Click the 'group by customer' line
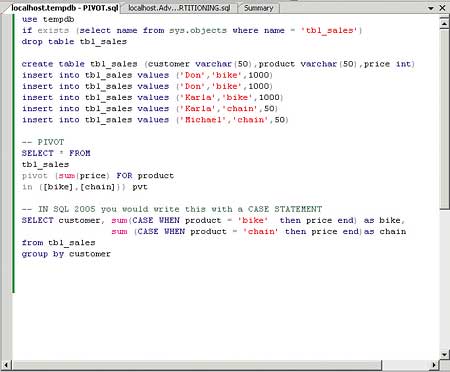 (x=66, y=254)
